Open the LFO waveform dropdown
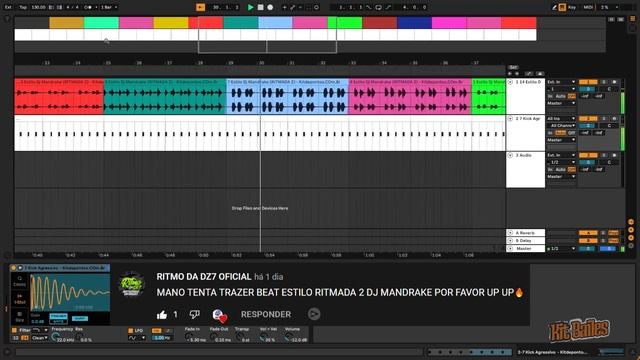 click(137, 338)
